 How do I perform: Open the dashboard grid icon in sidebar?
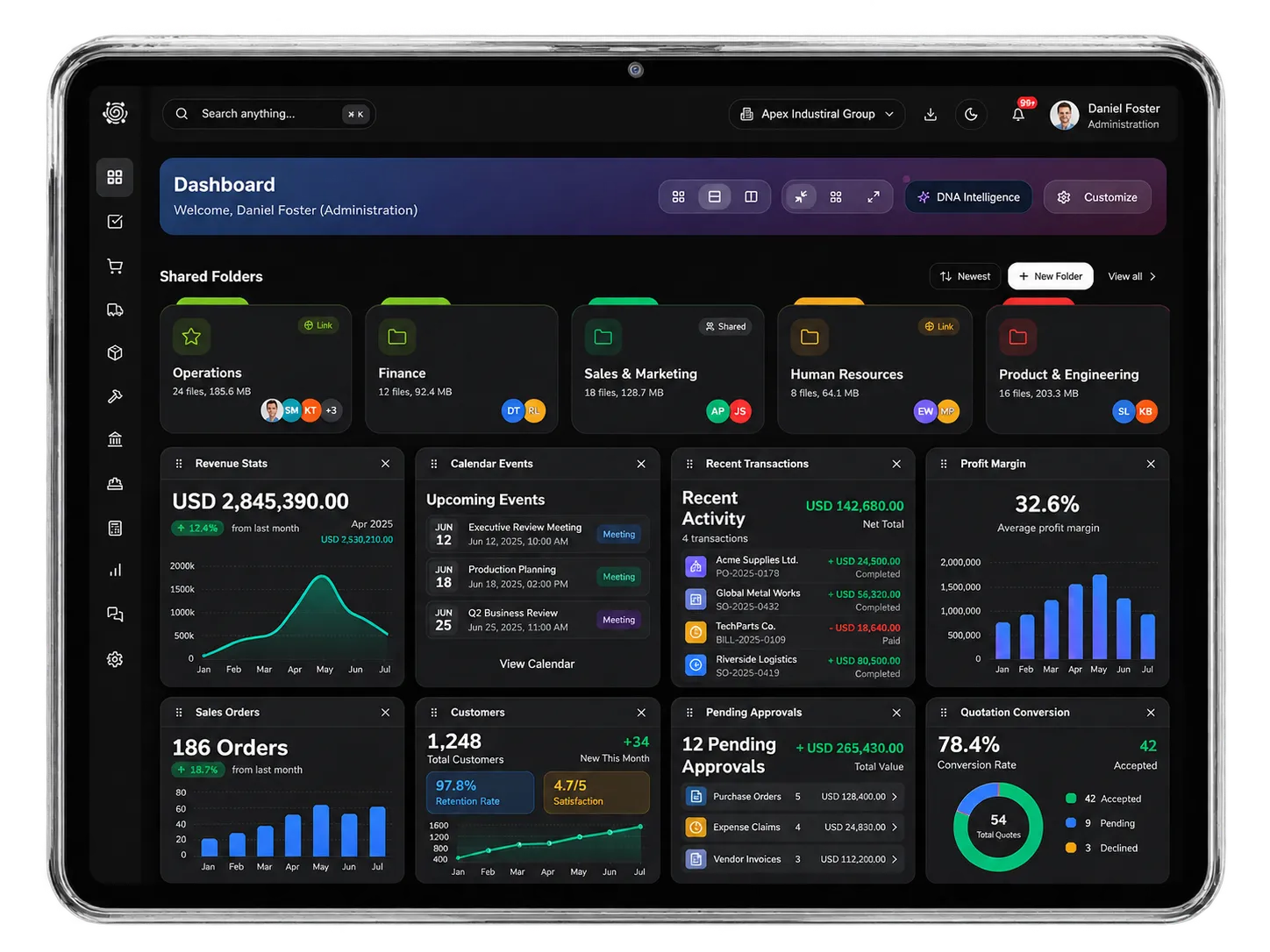pyautogui.click(x=115, y=177)
